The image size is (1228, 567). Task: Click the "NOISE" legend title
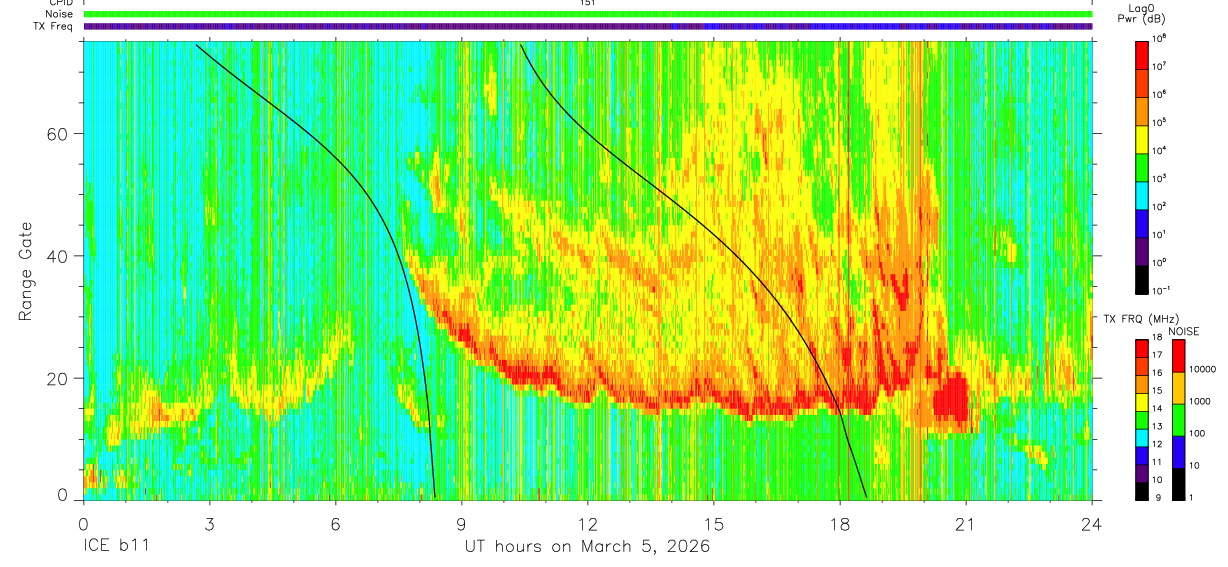point(1183,330)
